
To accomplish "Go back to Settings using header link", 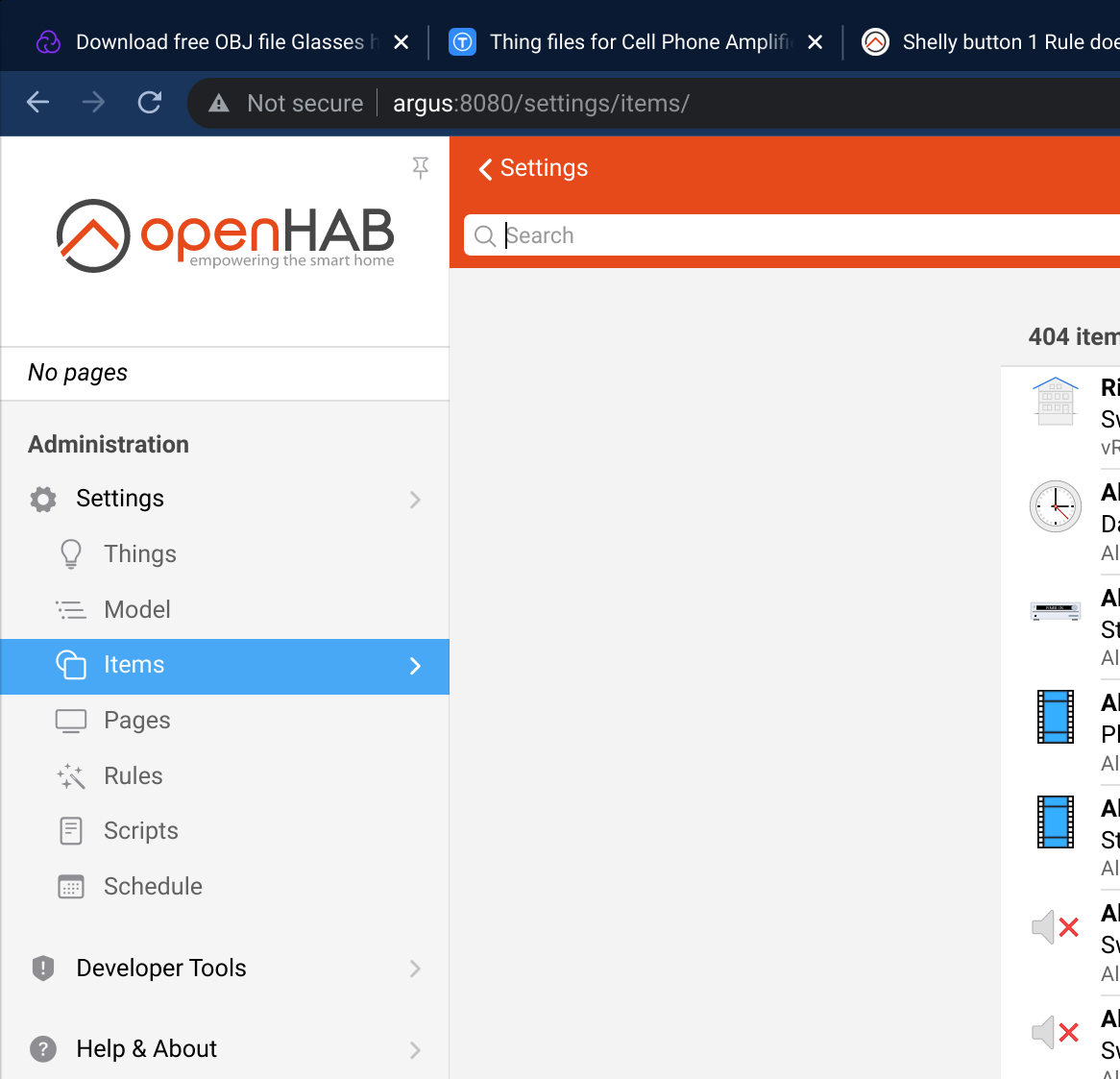I will coord(534,168).
